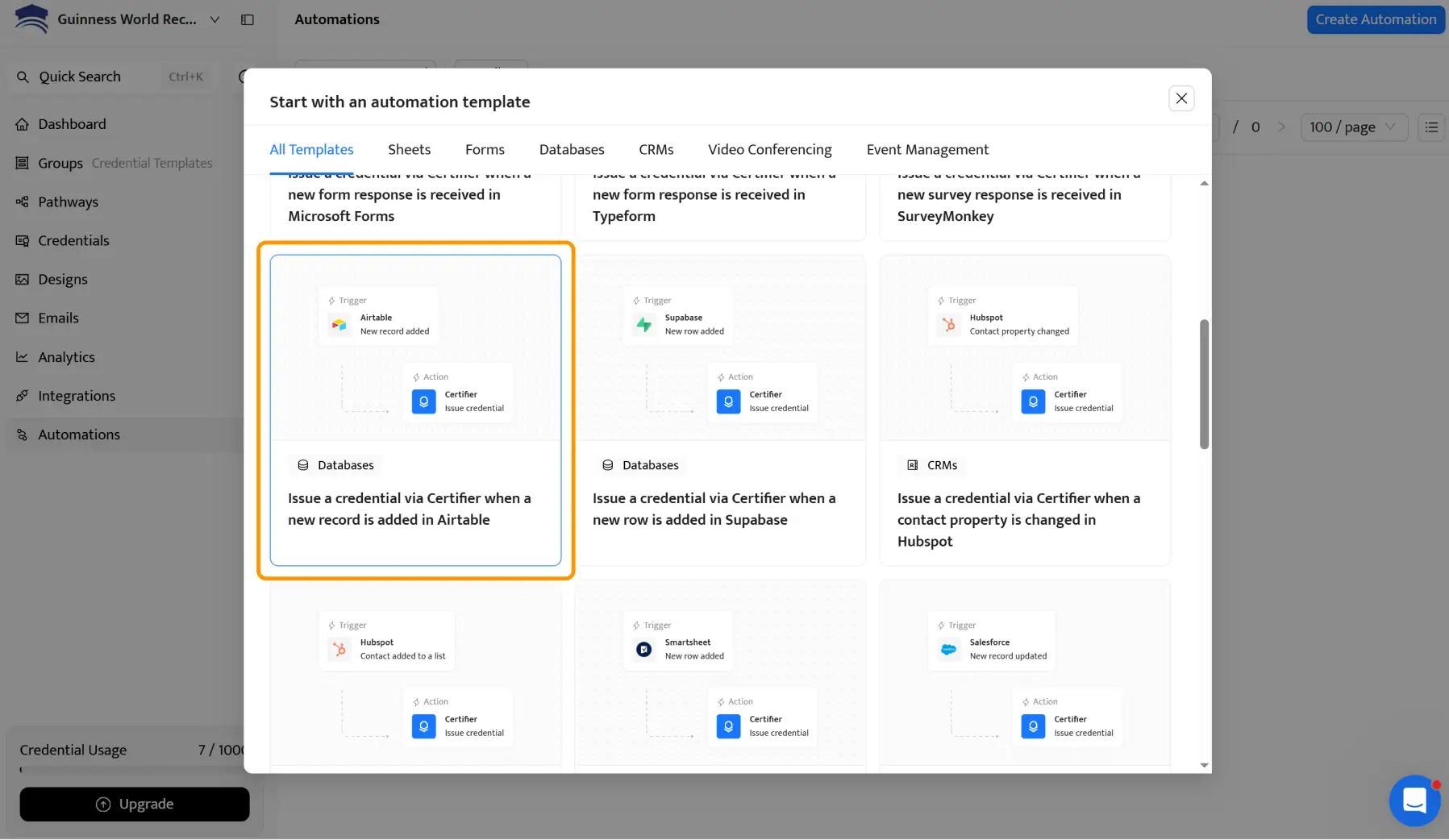Image resolution: width=1449 pixels, height=840 pixels.
Task: Select the SurveyMonkey template card
Action: pyautogui.click(x=1025, y=207)
